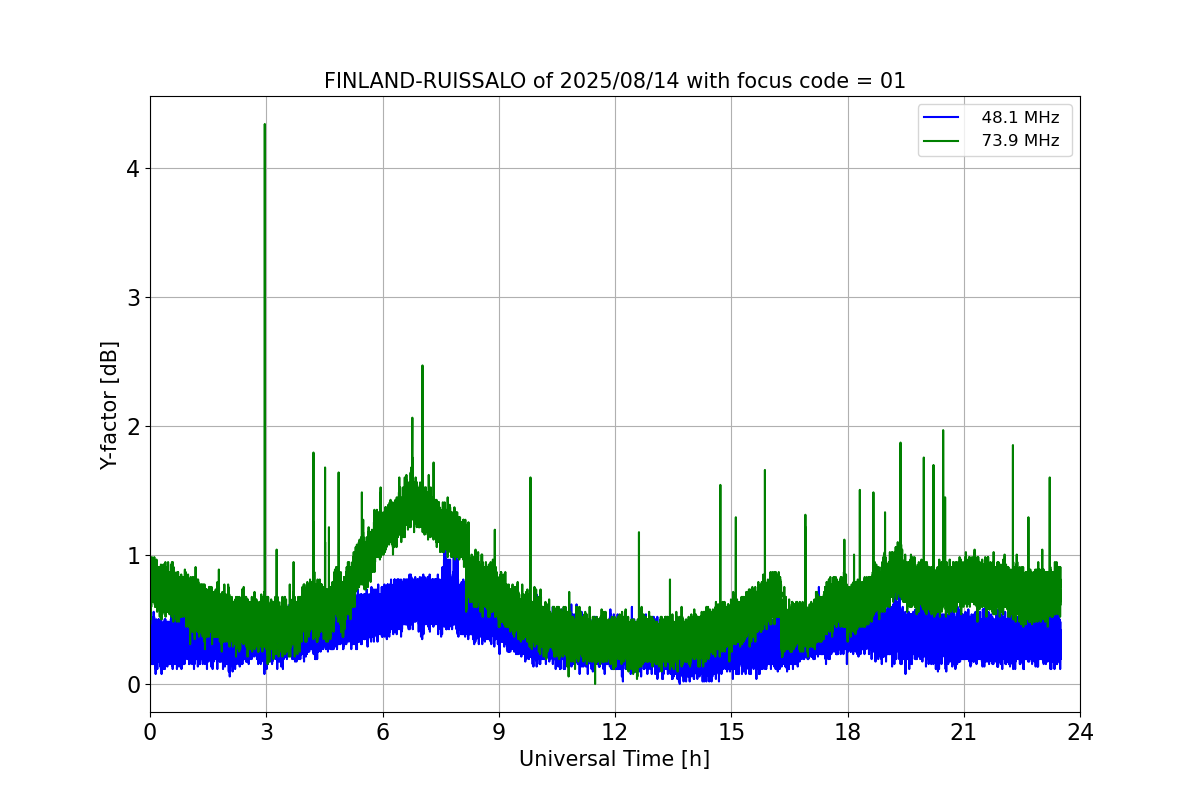
Task: Click the Universal Time [h] axis label
Action: point(614,759)
